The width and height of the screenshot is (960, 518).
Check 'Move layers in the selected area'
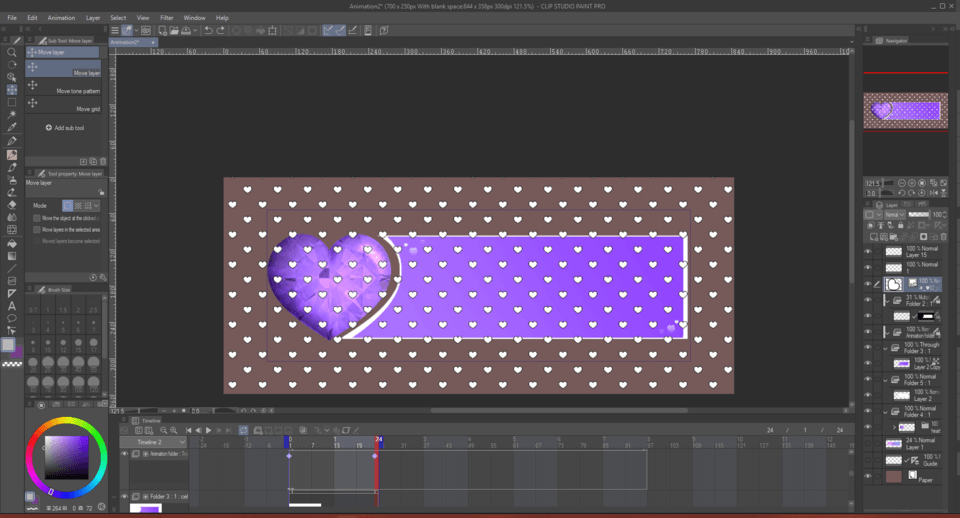click(x=36, y=229)
